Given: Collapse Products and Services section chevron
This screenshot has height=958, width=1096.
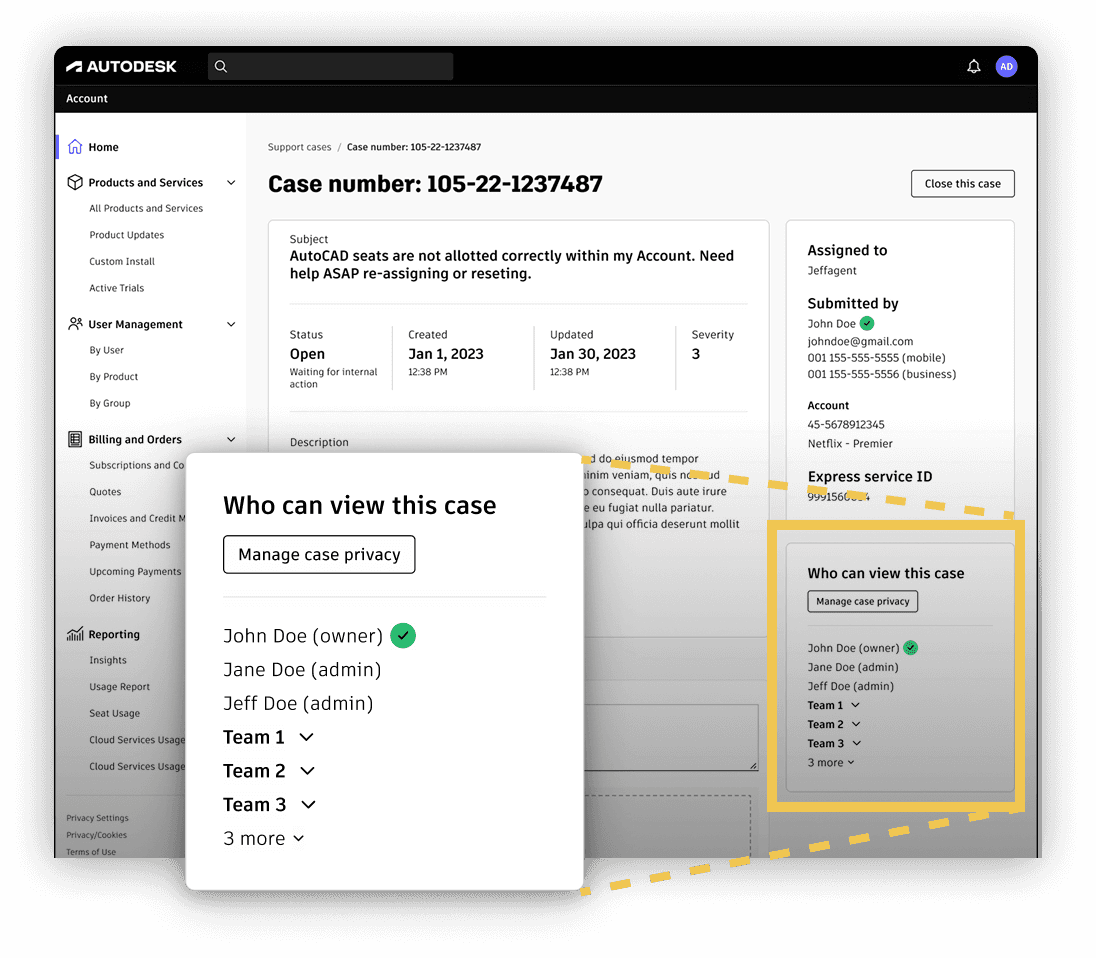Looking at the screenshot, I should (231, 182).
